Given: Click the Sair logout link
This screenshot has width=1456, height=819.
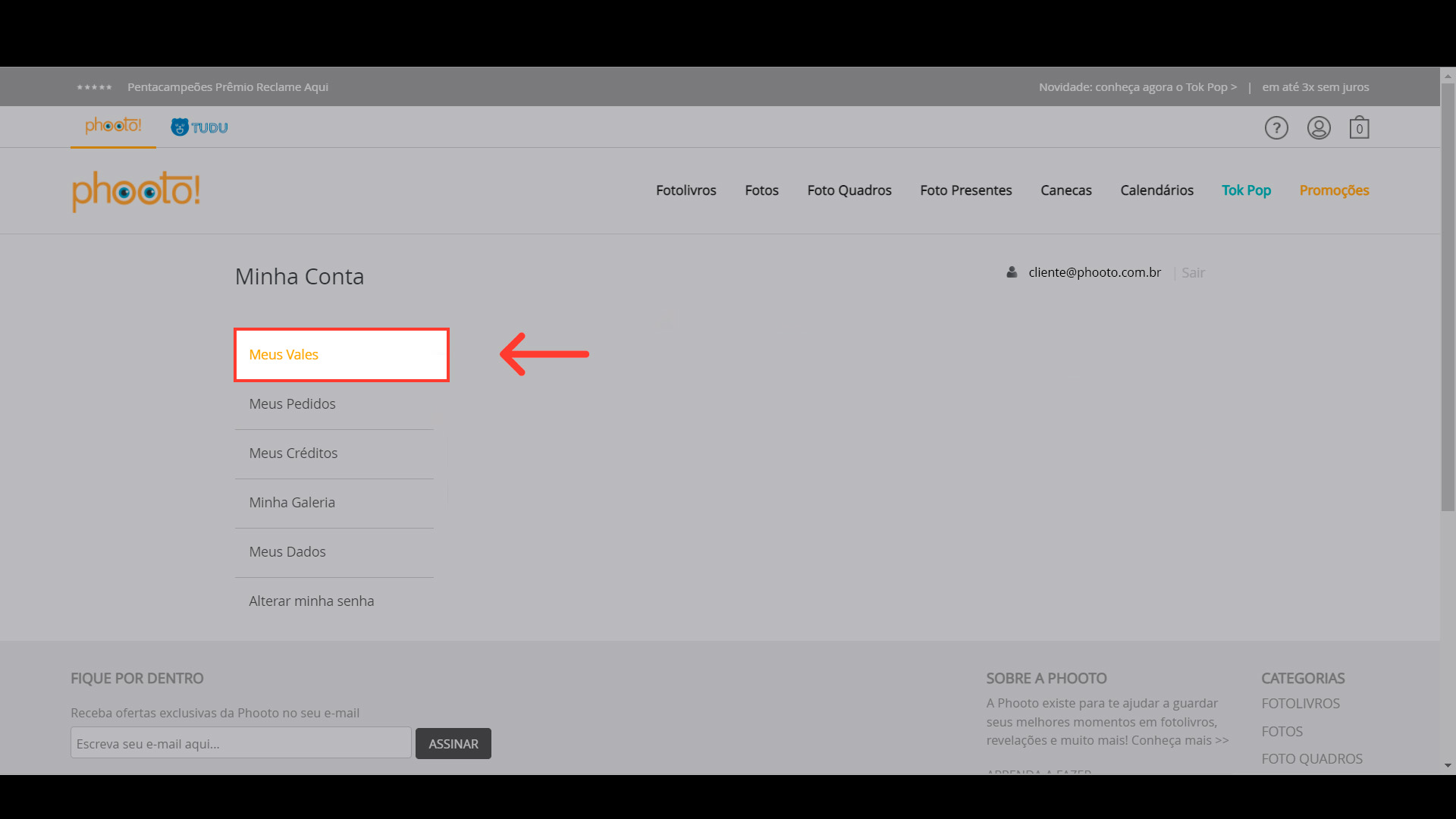Looking at the screenshot, I should 1193,273.
